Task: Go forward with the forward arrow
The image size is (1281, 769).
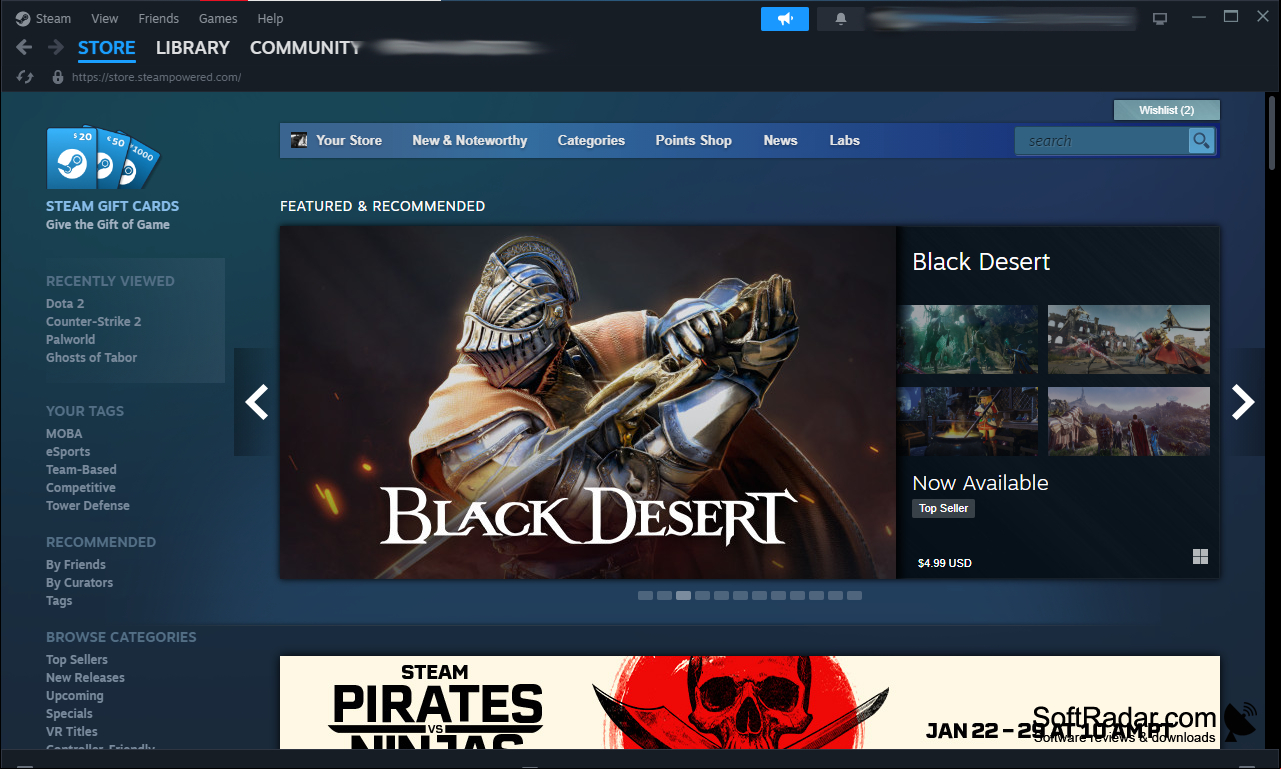Action: [x=56, y=47]
